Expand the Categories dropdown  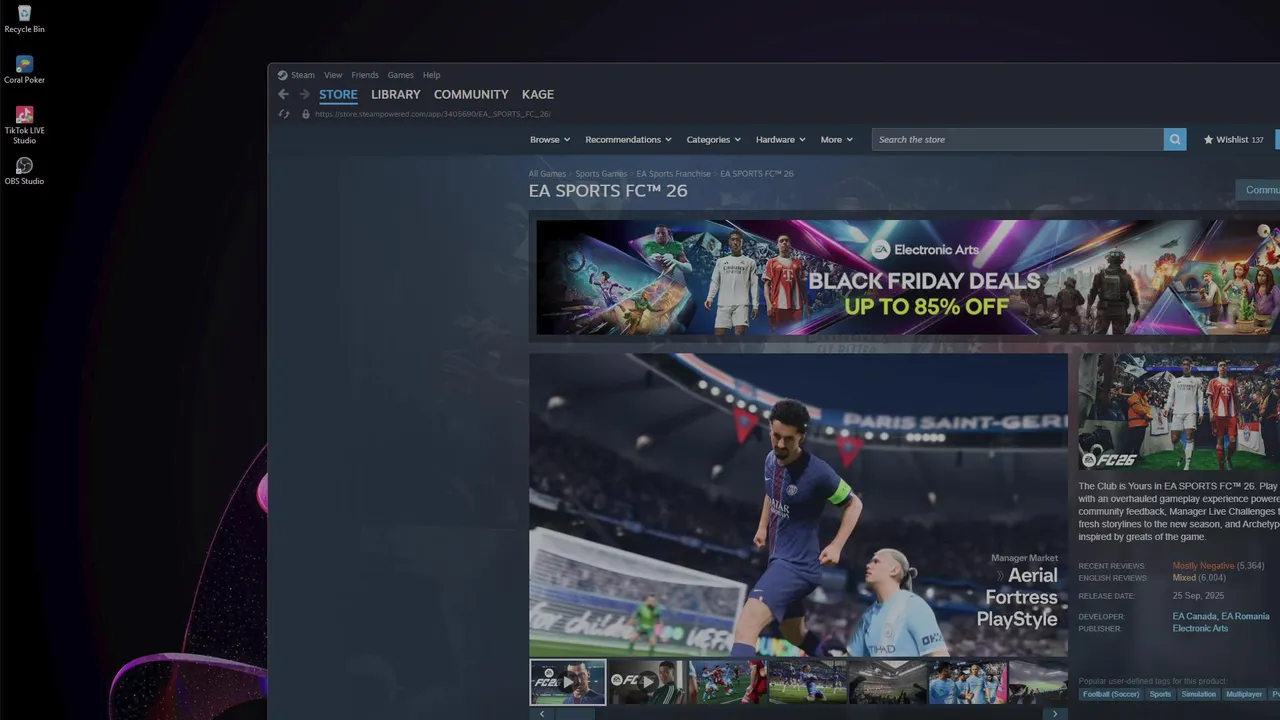714,140
